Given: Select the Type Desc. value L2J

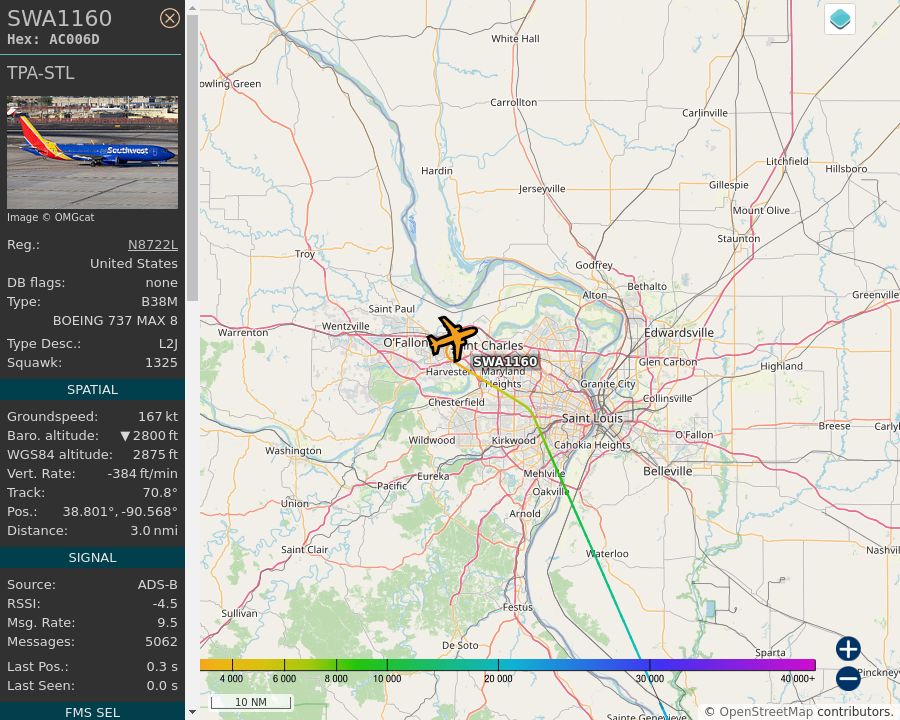Looking at the screenshot, I should tap(168, 343).
